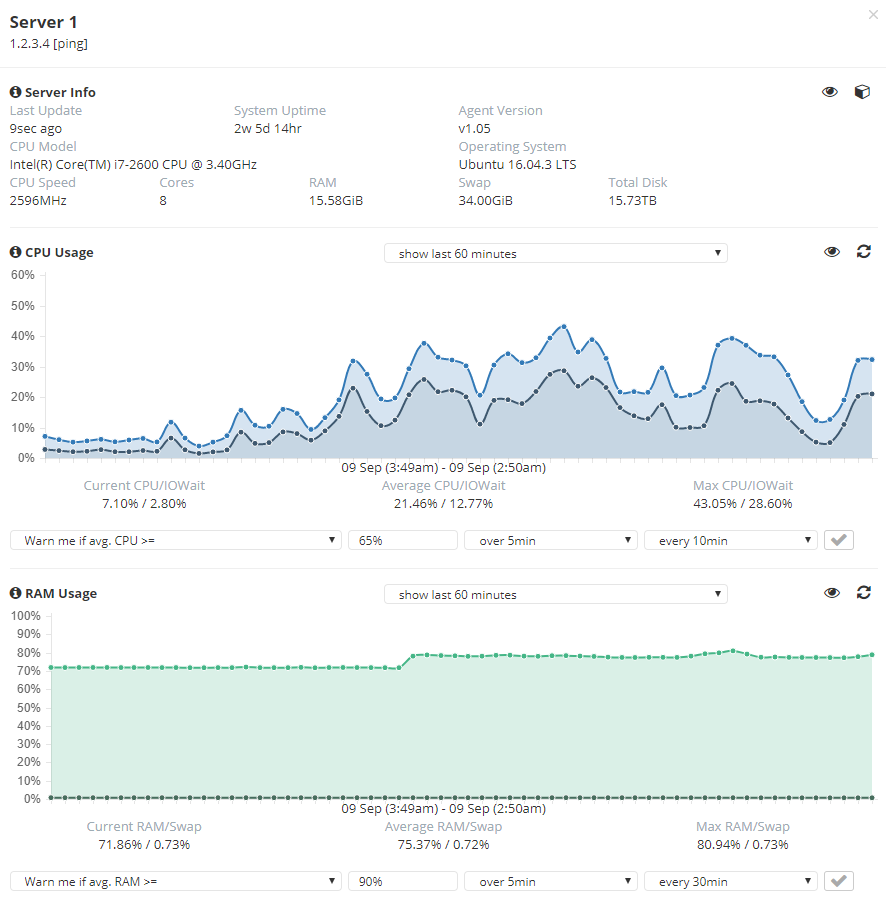
Task: Open RAM alert 'every 30min' dropdown
Action: 731,881
